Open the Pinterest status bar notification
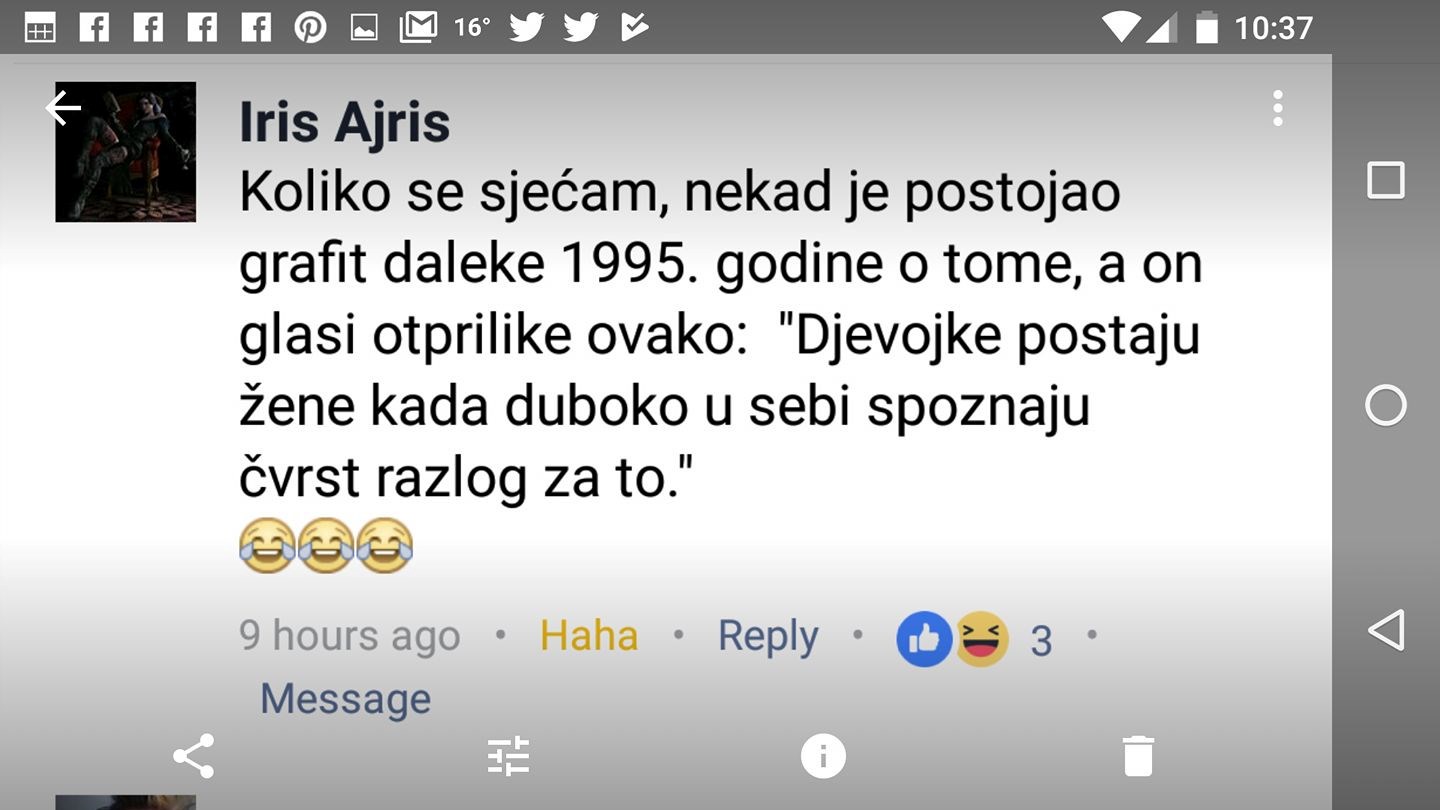 pyautogui.click(x=311, y=27)
